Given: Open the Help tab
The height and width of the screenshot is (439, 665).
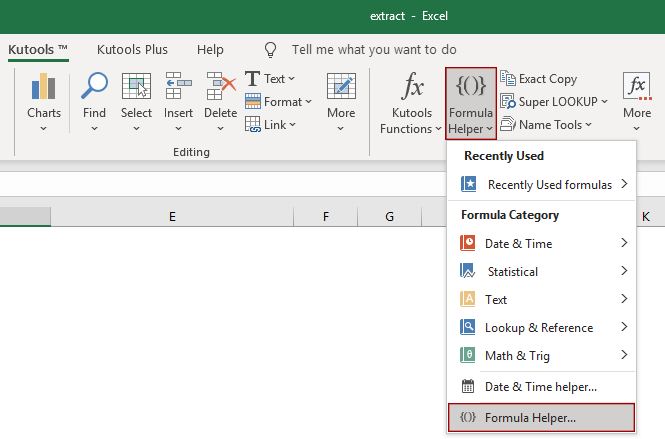Looking at the screenshot, I should (x=210, y=49).
